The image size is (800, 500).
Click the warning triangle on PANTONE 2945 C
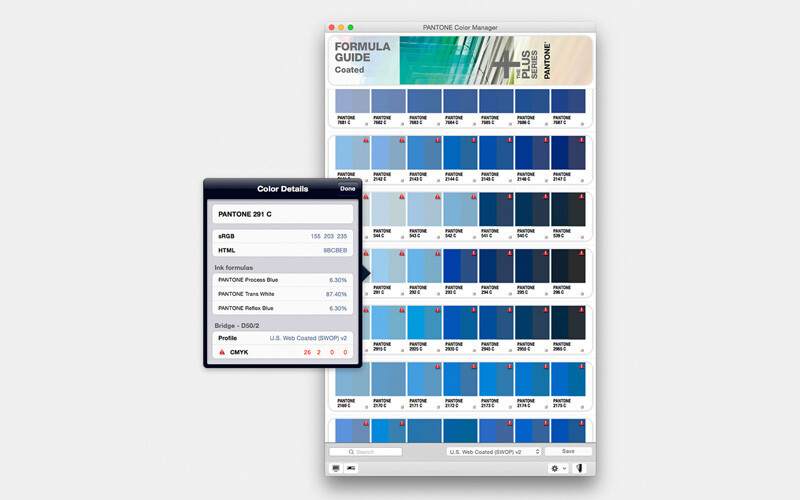[x=510, y=310]
